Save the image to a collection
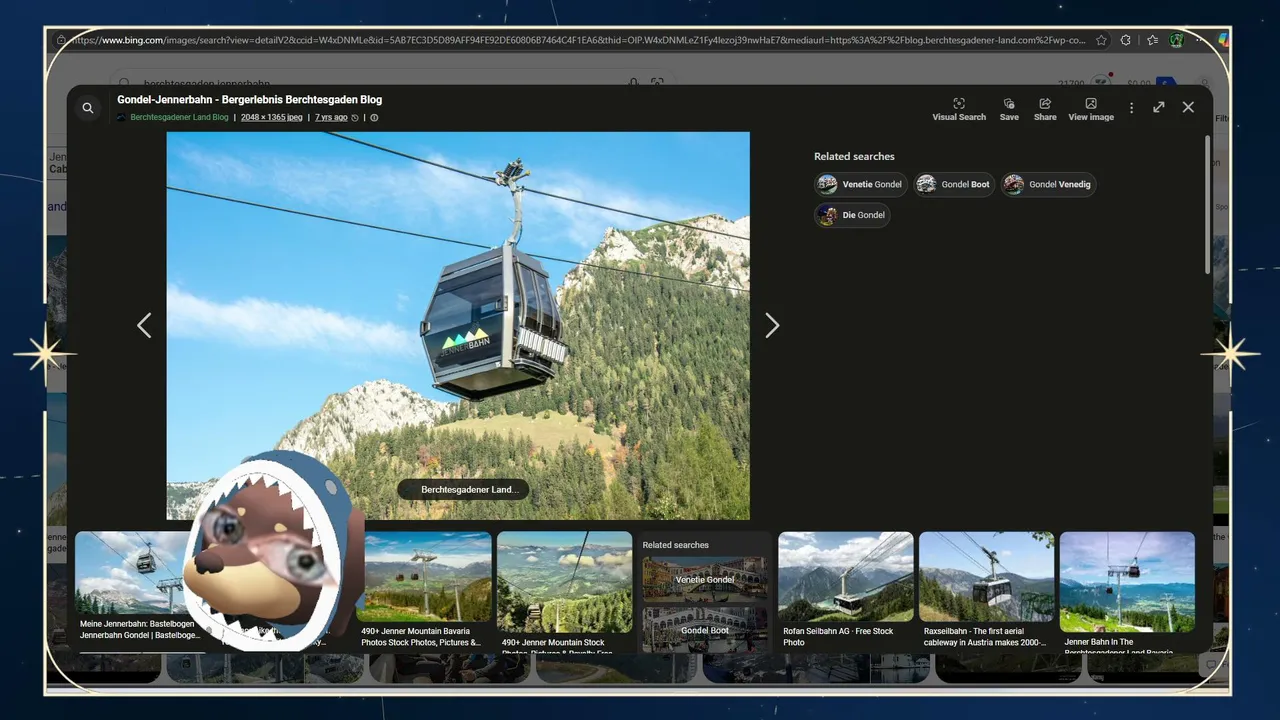The image size is (1280, 720). point(1009,109)
